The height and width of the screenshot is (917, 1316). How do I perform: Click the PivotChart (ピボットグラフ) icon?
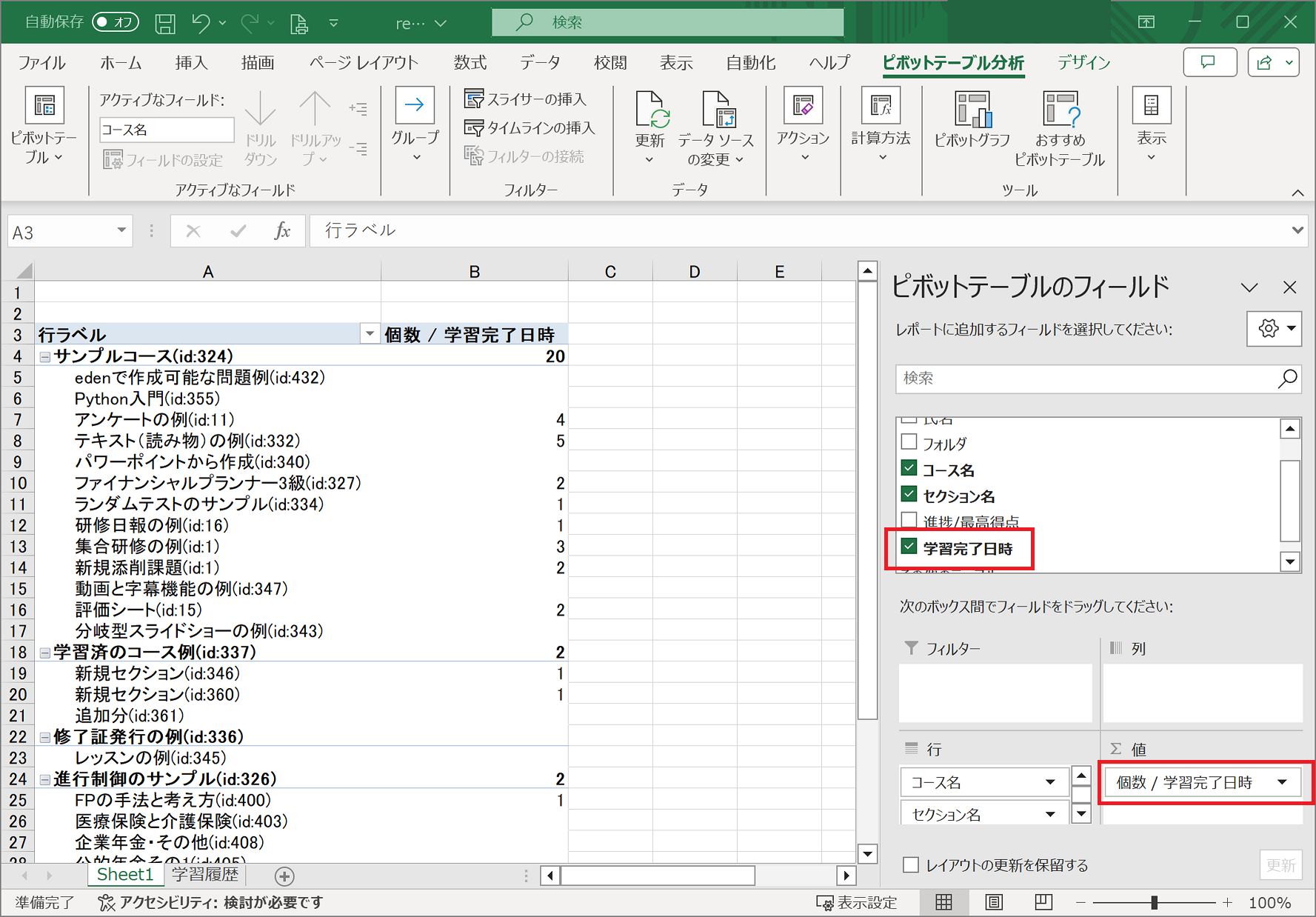(972, 110)
